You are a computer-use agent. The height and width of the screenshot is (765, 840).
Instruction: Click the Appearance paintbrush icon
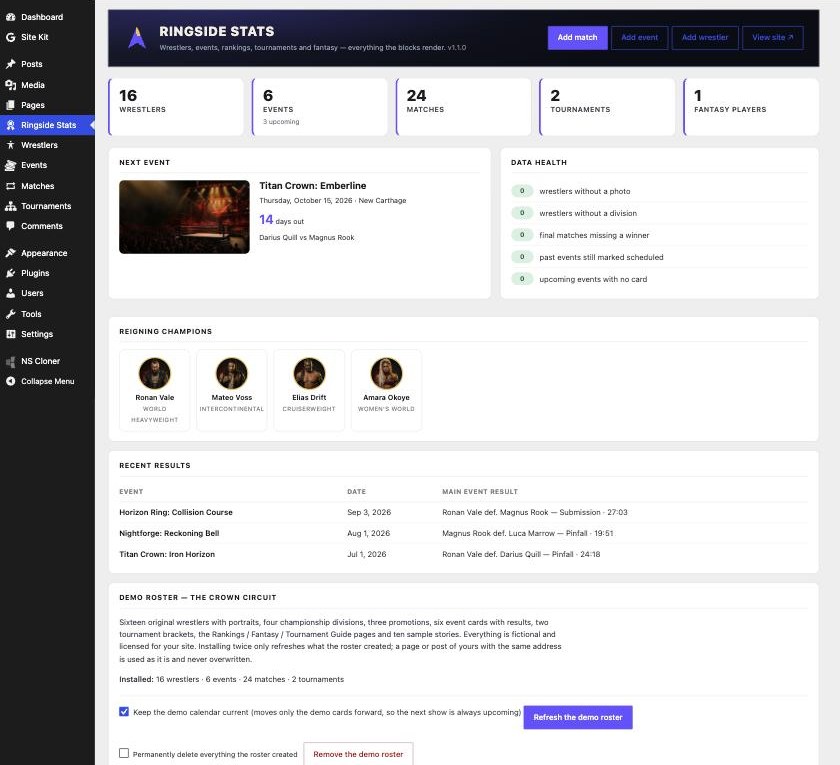tap(10, 253)
